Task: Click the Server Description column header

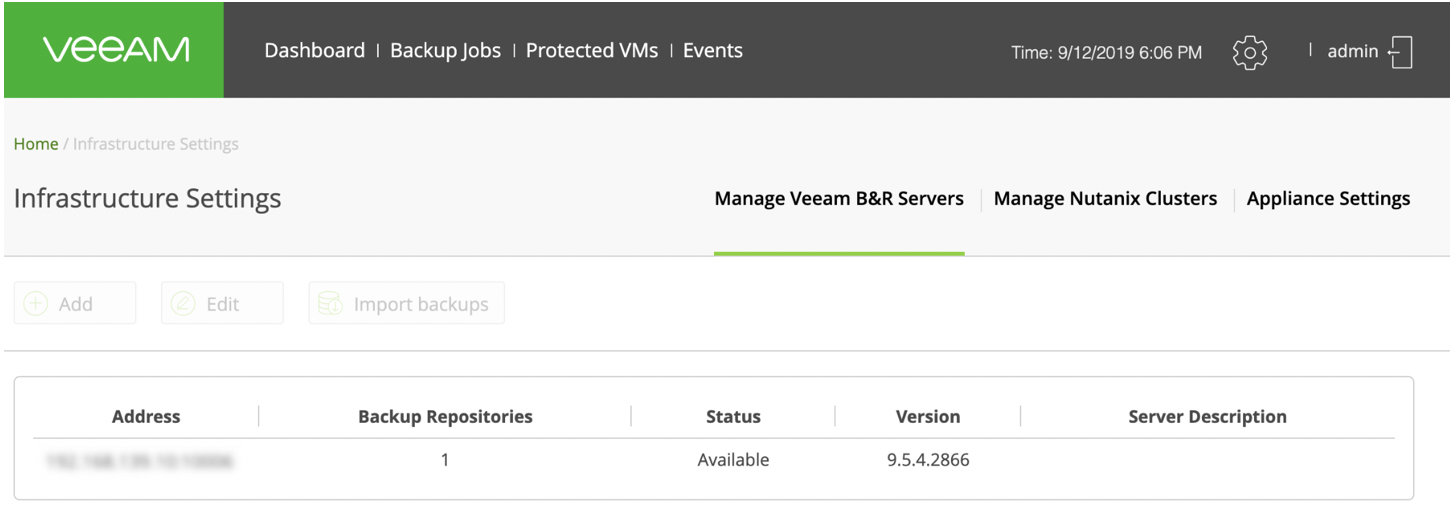Action: pyautogui.click(x=1207, y=417)
